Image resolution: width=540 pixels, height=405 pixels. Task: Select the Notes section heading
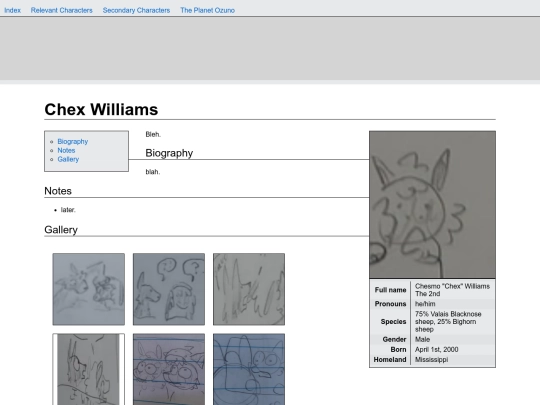pos(58,191)
